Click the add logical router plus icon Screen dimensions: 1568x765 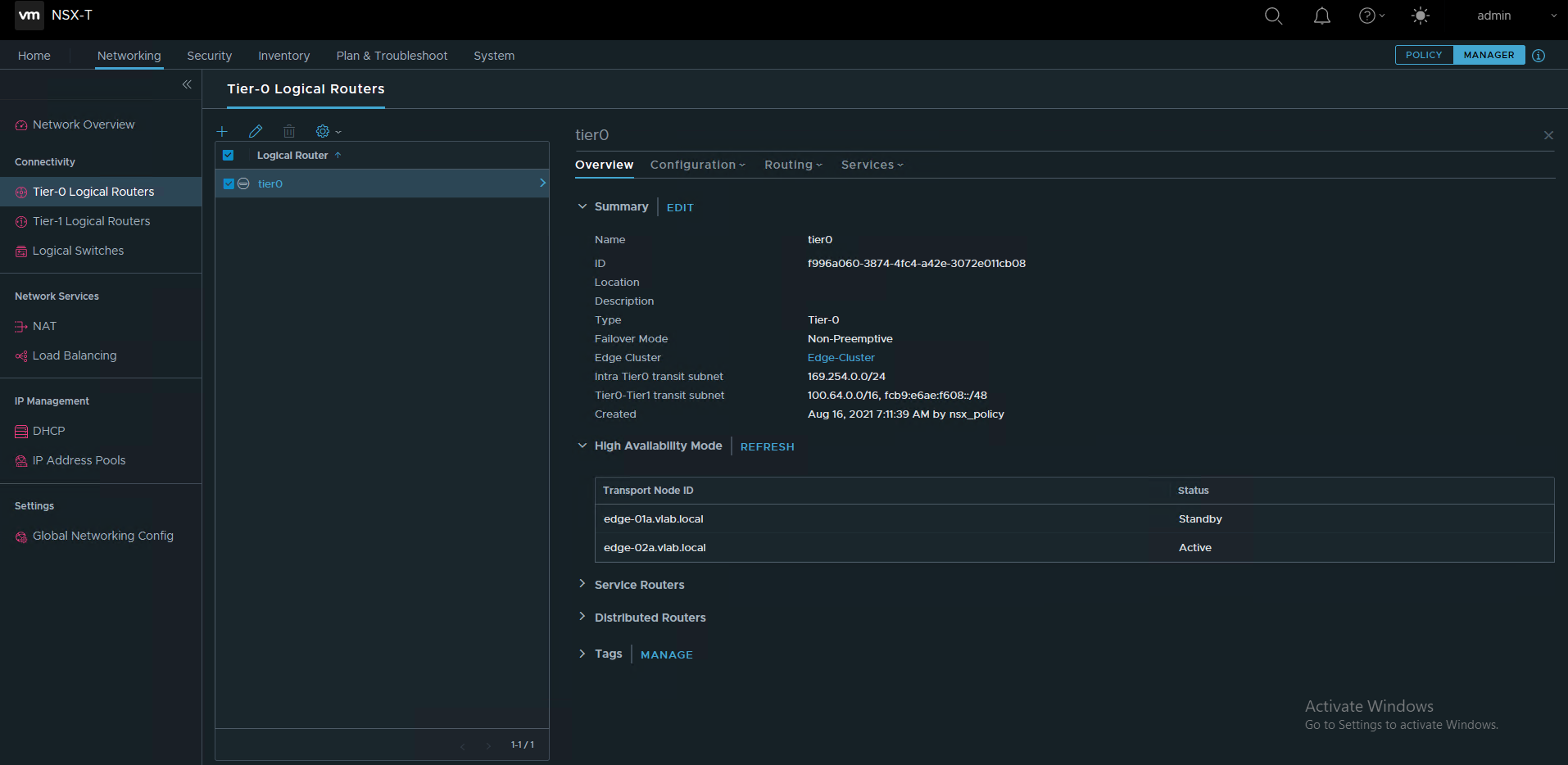222,131
